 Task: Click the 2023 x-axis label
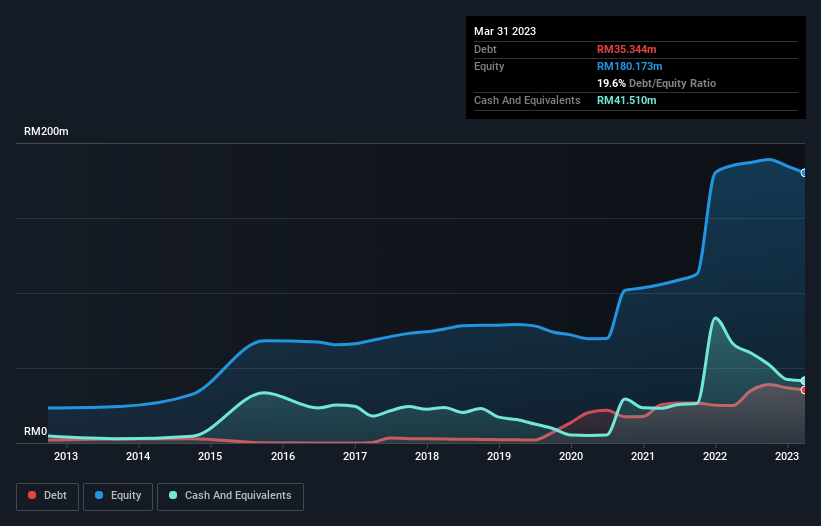click(787, 456)
